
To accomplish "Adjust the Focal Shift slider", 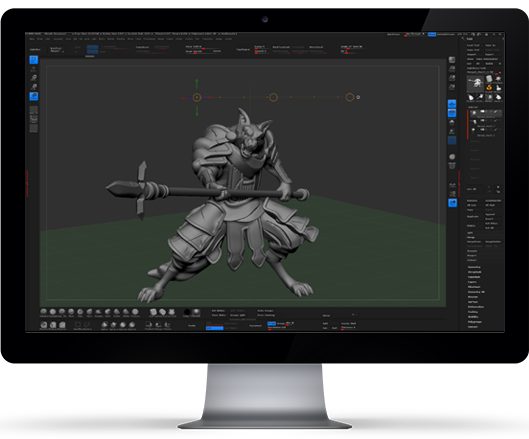I will [x=203, y=47].
